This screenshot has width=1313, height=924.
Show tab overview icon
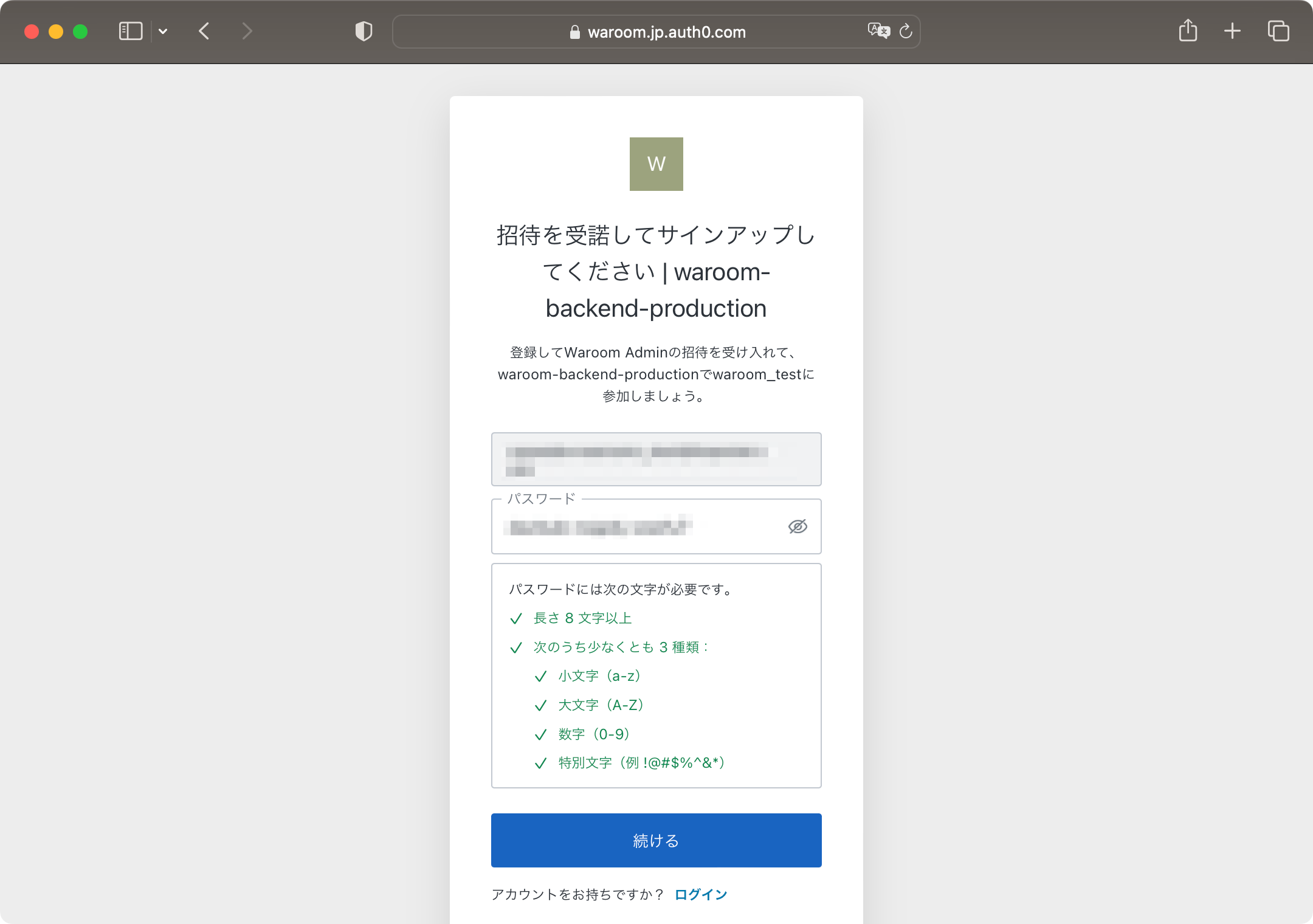tap(1278, 31)
